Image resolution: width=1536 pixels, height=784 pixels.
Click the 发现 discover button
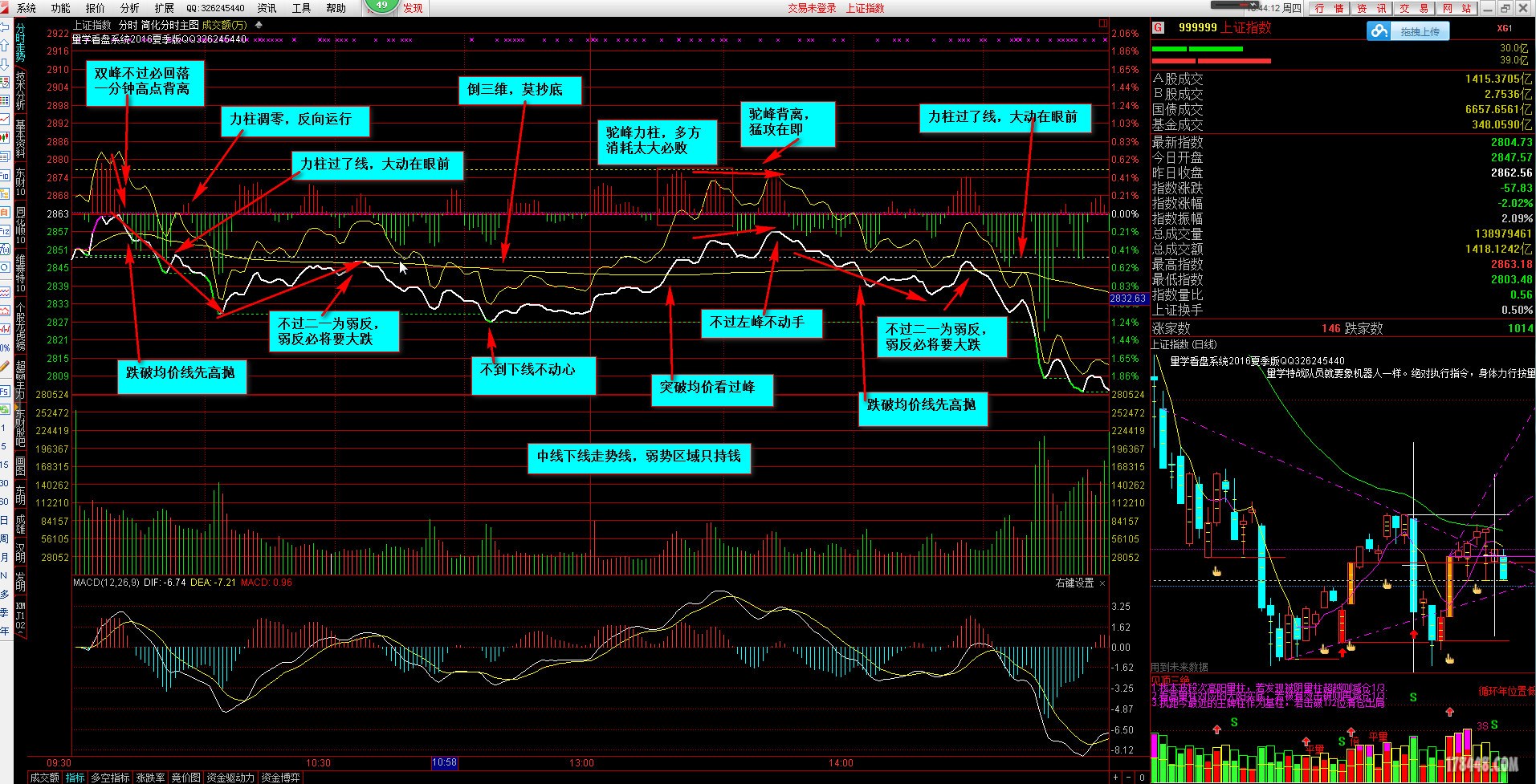[414, 8]
